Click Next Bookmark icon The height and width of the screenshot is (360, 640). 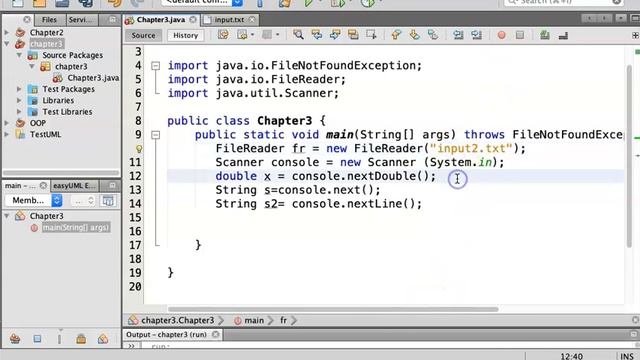coord(414,35)
